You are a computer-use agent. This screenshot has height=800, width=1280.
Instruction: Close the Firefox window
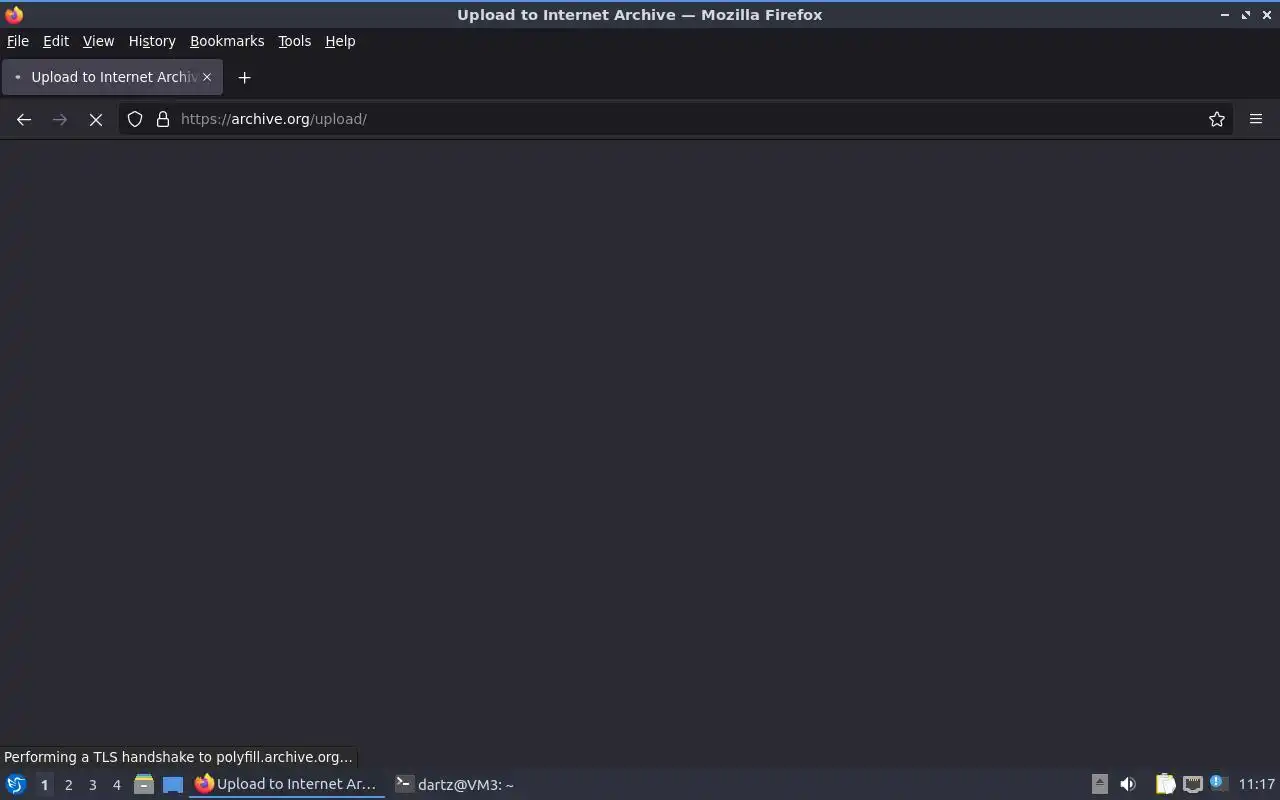click(x=1267, y=15)
